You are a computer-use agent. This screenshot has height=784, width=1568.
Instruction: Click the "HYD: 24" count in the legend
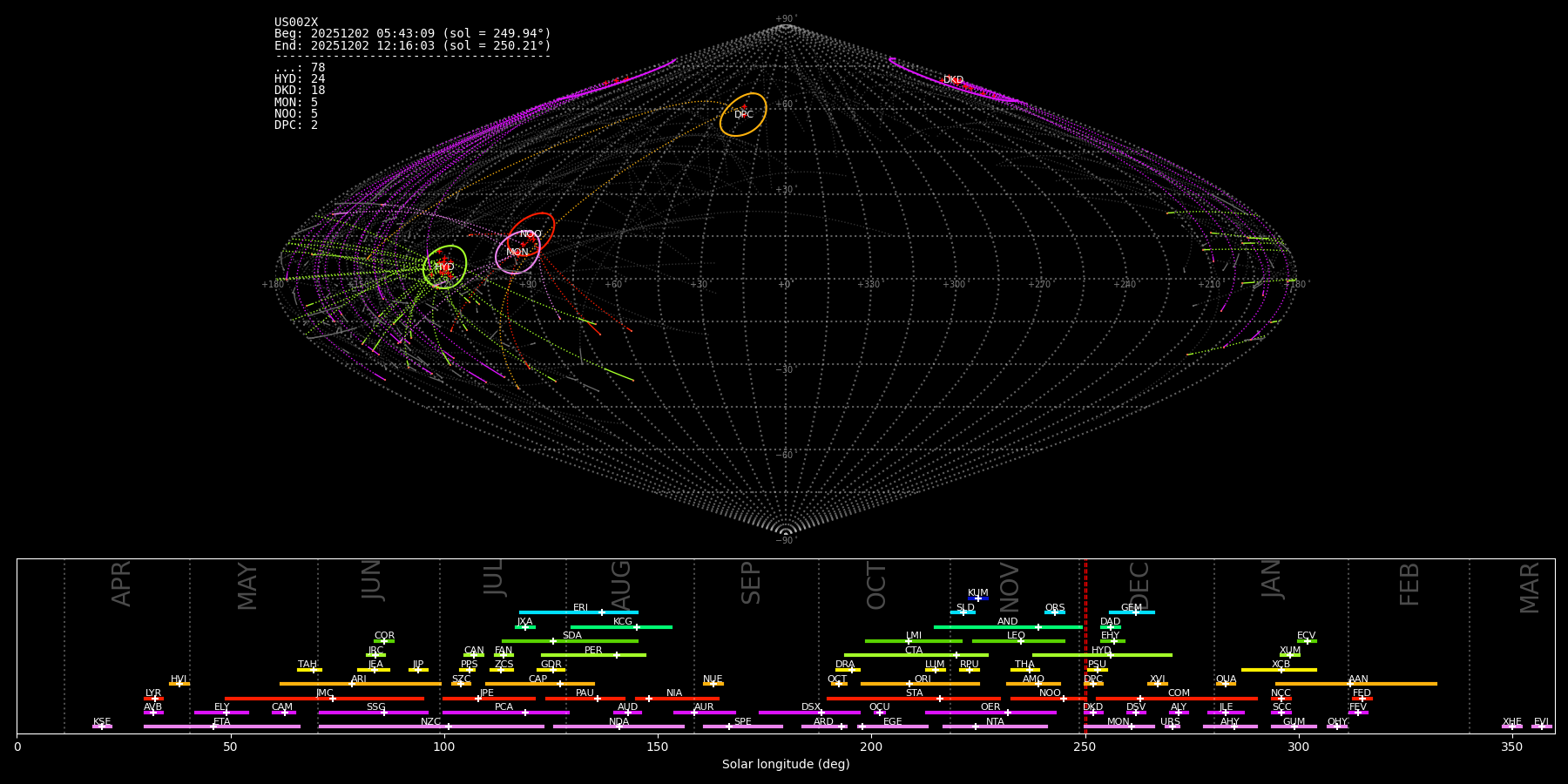click(x=300, y=79)
